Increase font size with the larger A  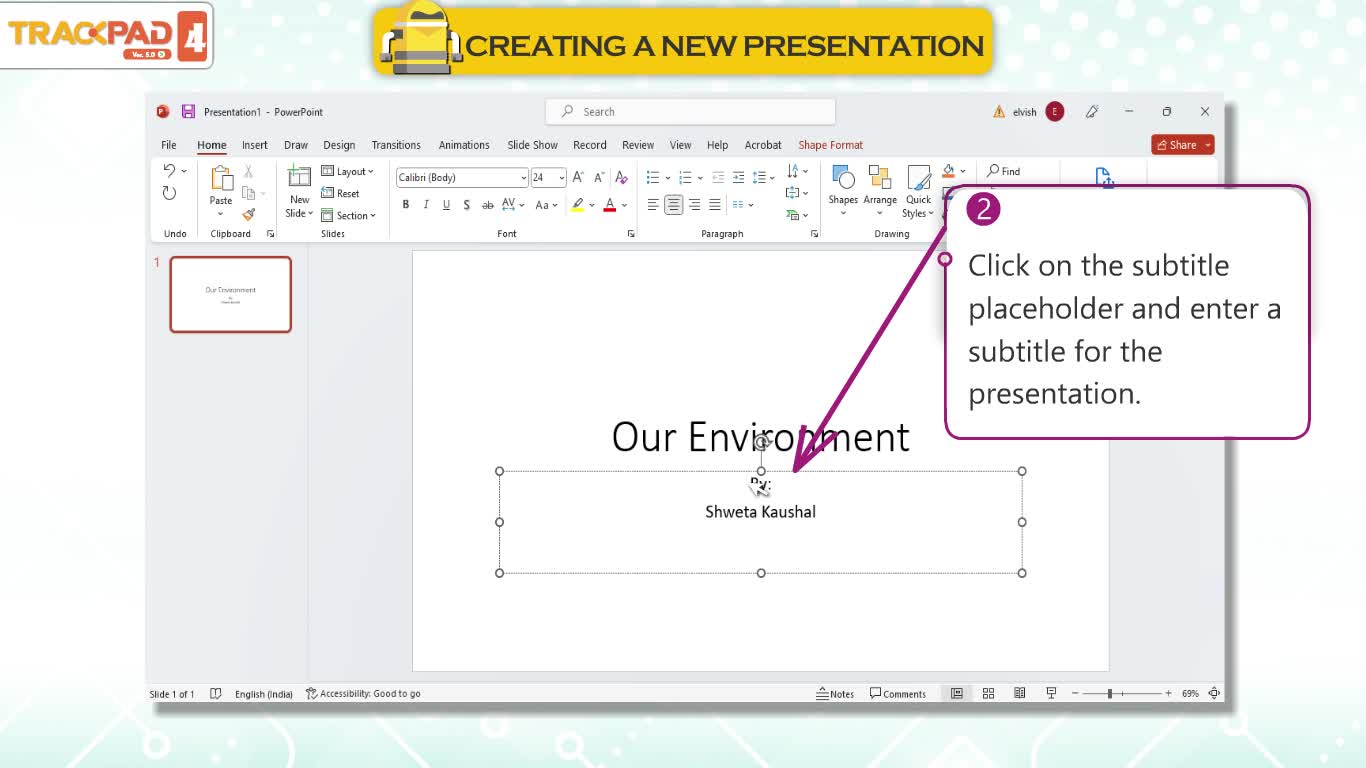click(578, 177)
